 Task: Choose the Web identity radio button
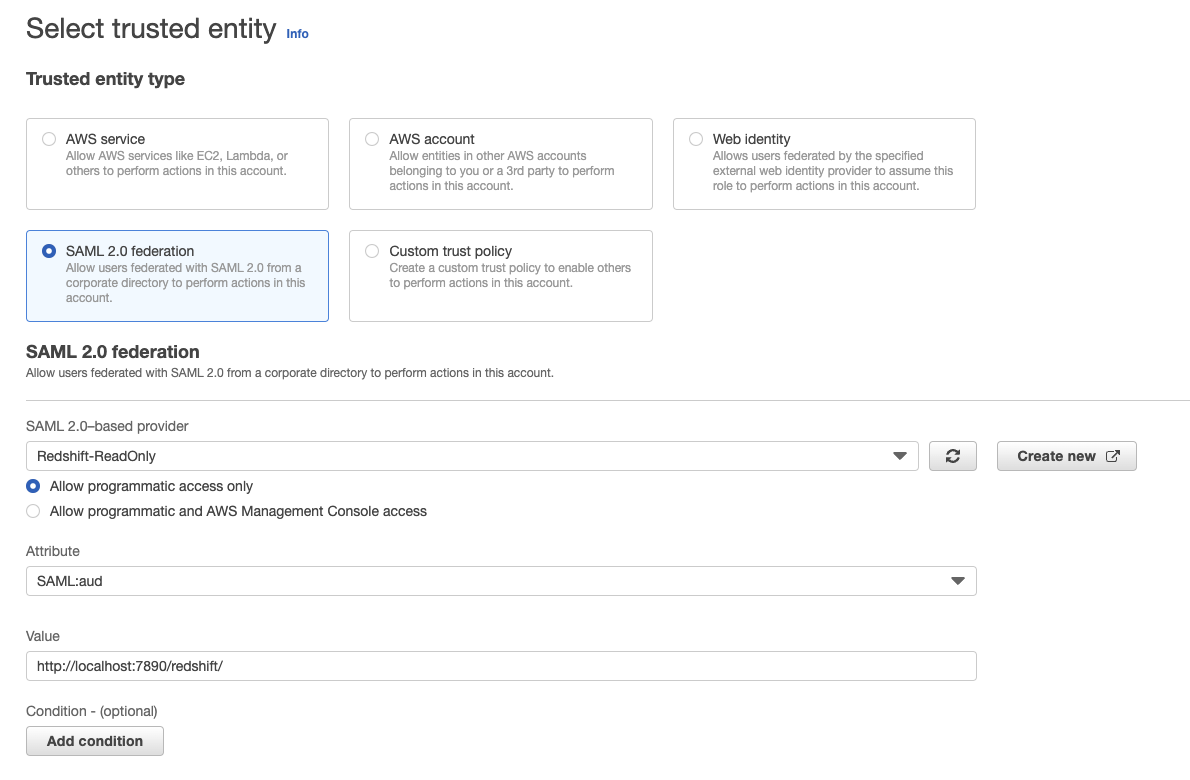click(696, 139)
